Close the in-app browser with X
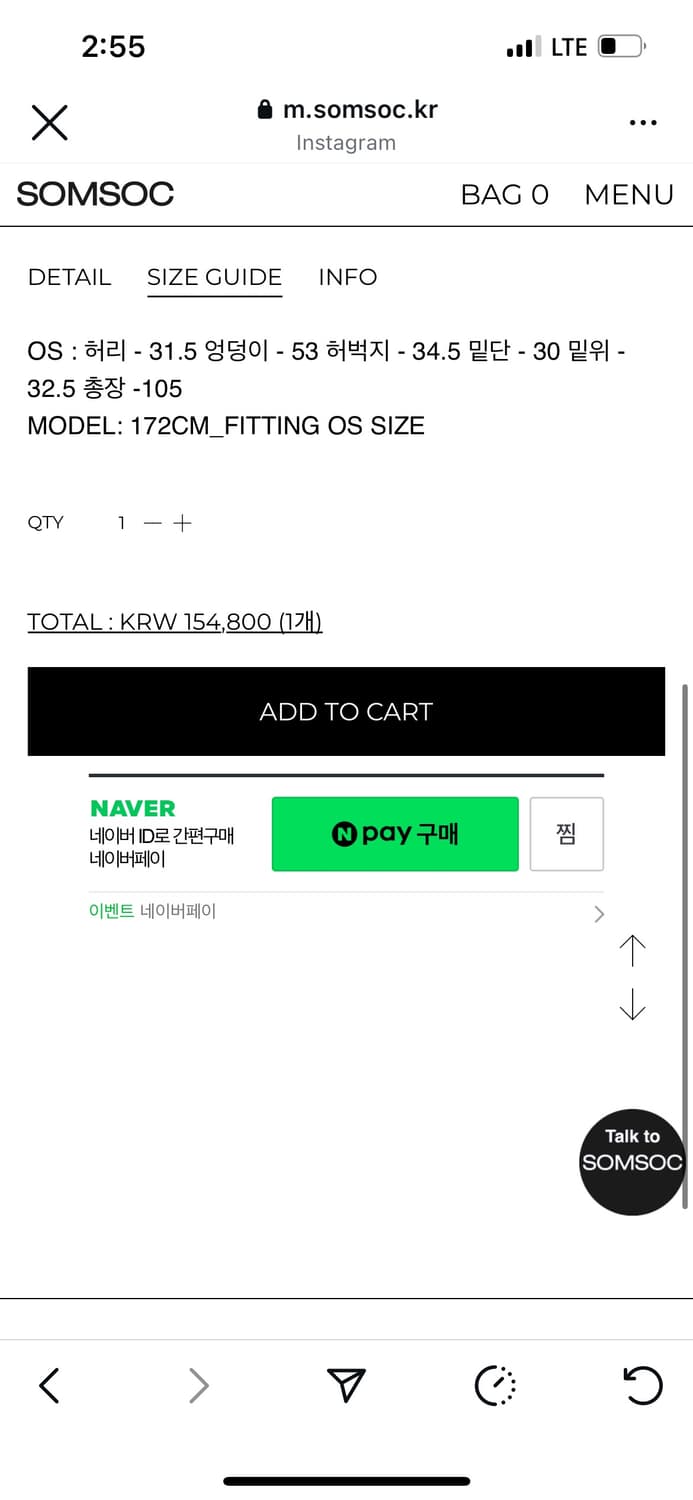The image size is (693, 1500). pos(49,123)
